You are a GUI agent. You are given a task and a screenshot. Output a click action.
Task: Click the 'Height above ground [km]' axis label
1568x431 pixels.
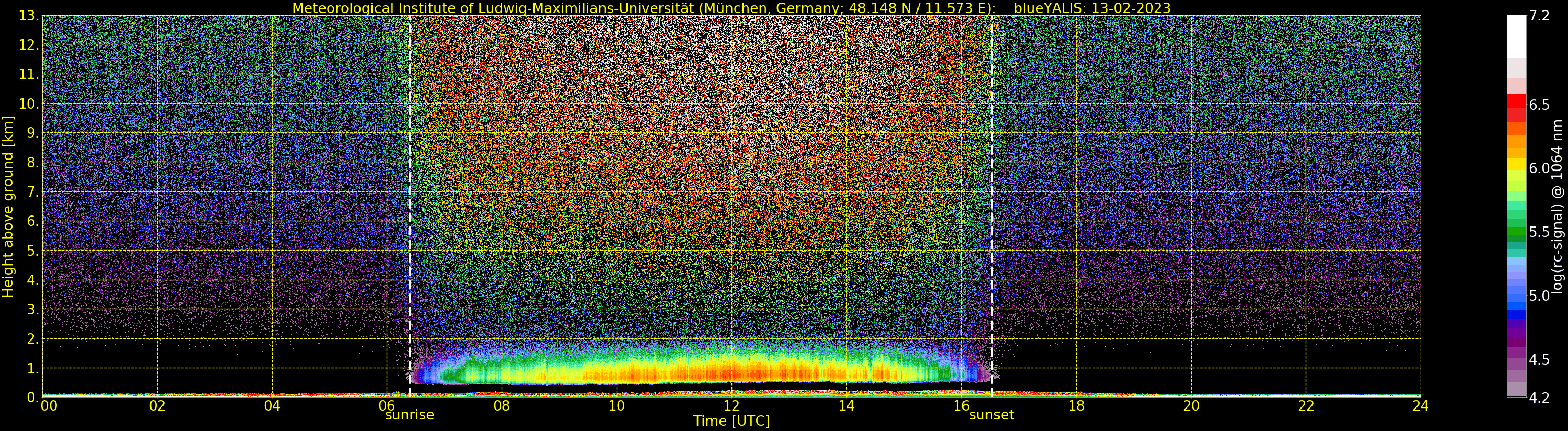click(x=8, y=207)
